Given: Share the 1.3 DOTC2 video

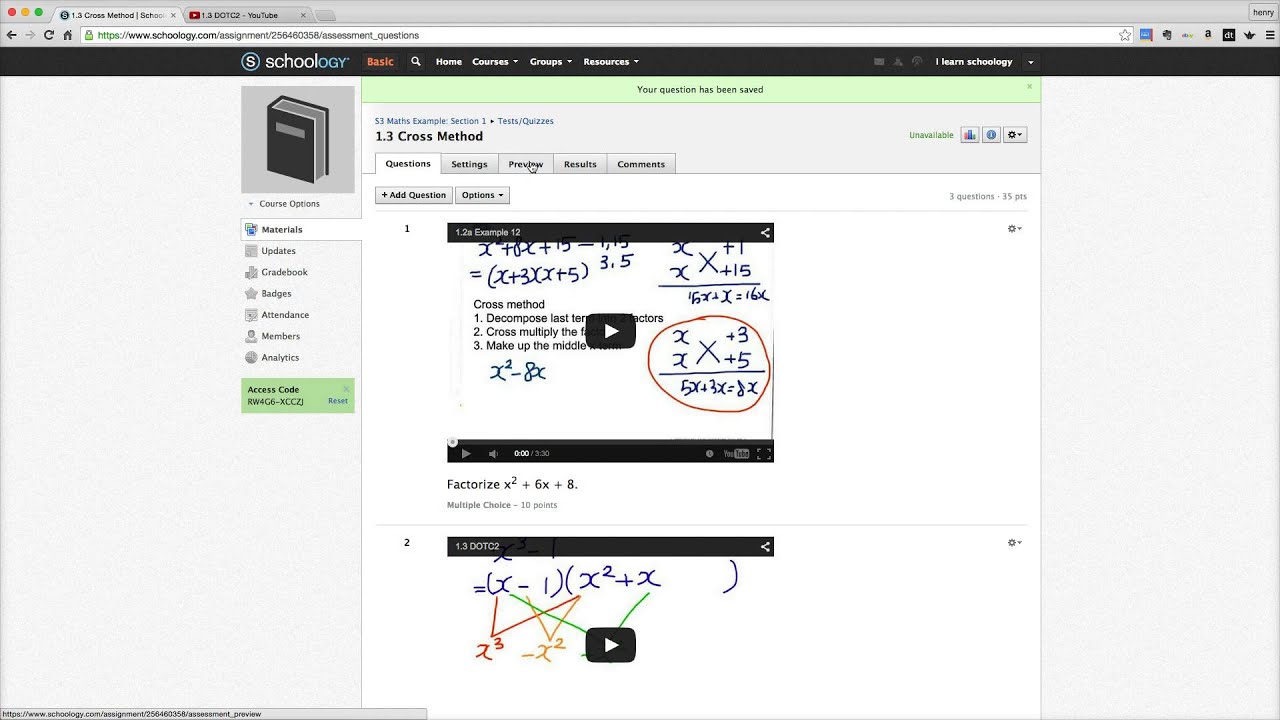Looking at the screenshot, I should click(765, 546).
